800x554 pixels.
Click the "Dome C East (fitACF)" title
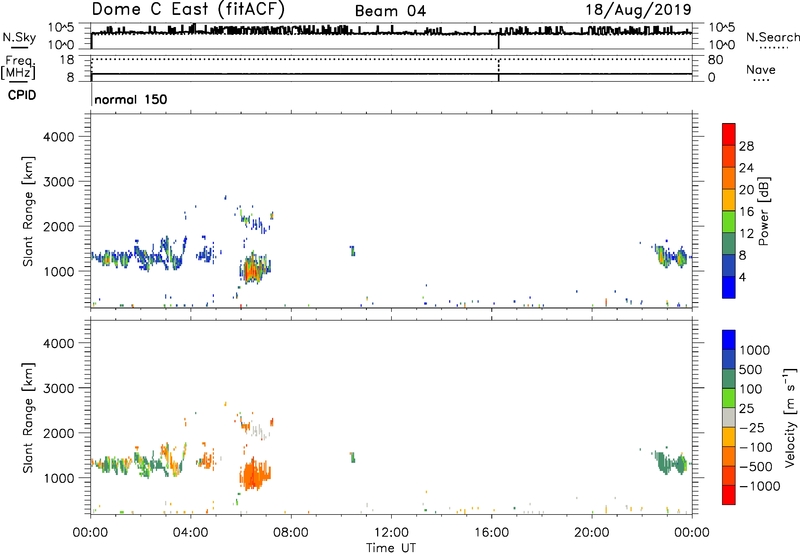tap(188, 10)
